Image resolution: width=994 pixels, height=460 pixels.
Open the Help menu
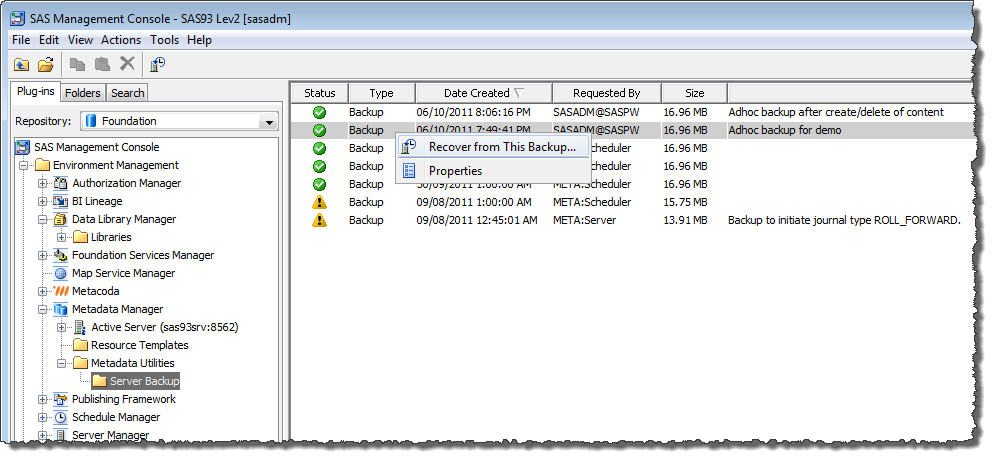pos(199,40)
